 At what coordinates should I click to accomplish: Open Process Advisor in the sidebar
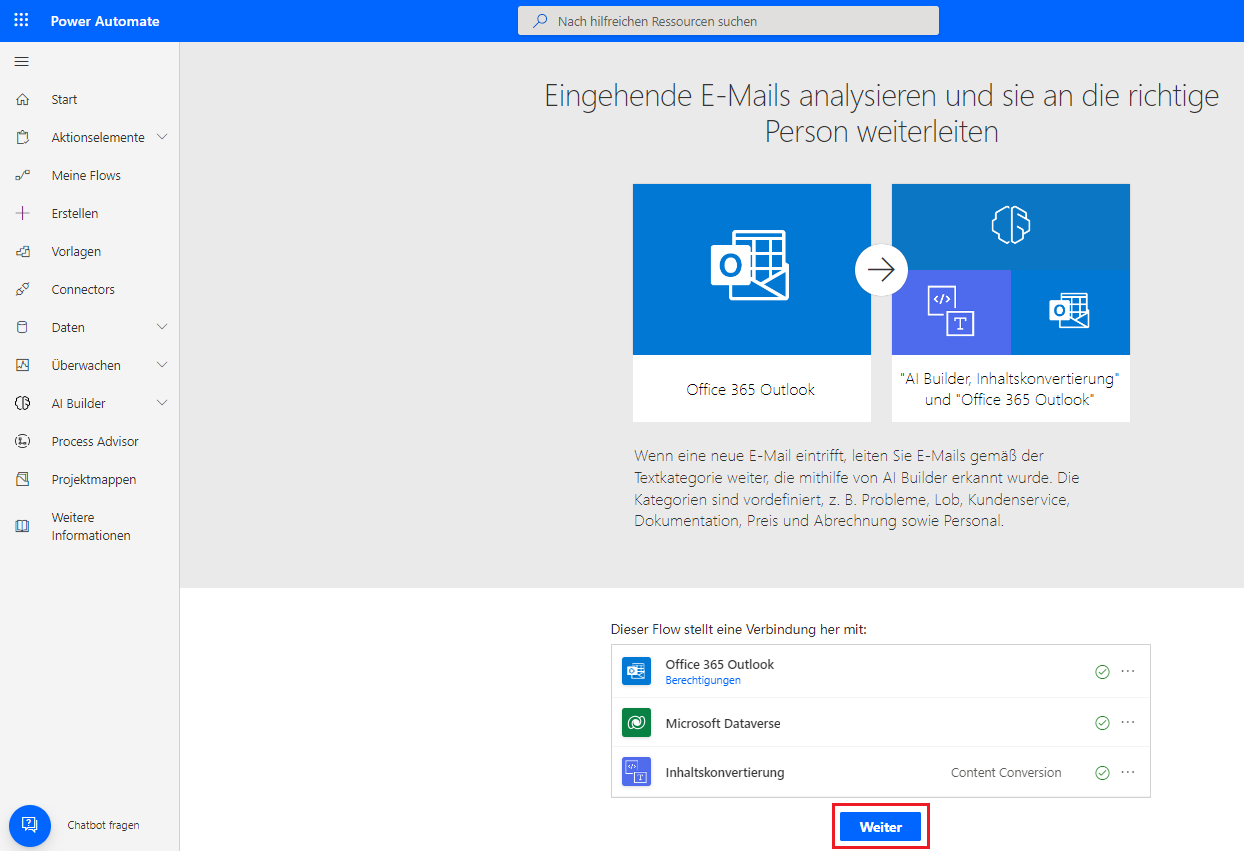95,442
